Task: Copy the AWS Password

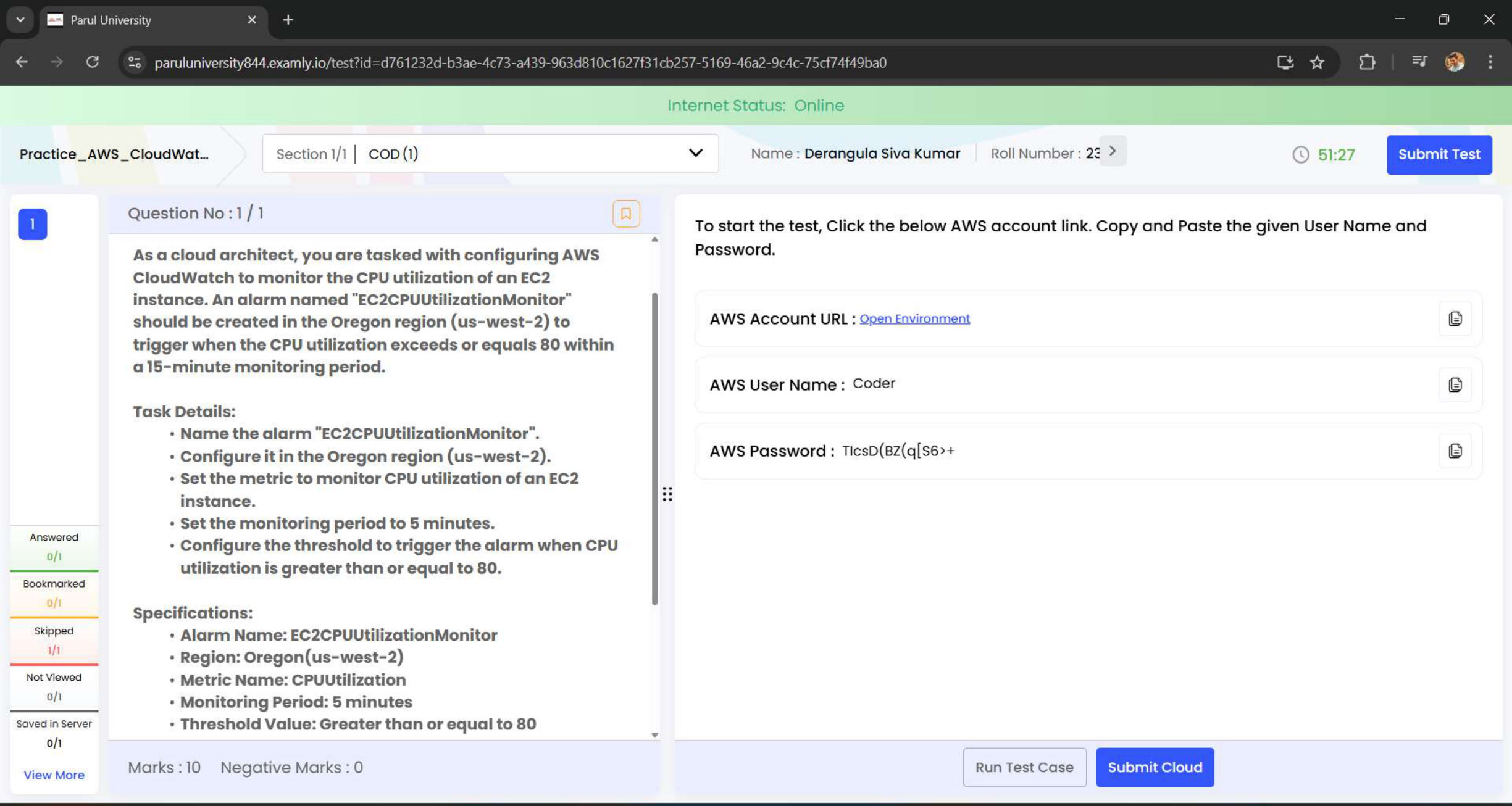Action: (1455, 451)
